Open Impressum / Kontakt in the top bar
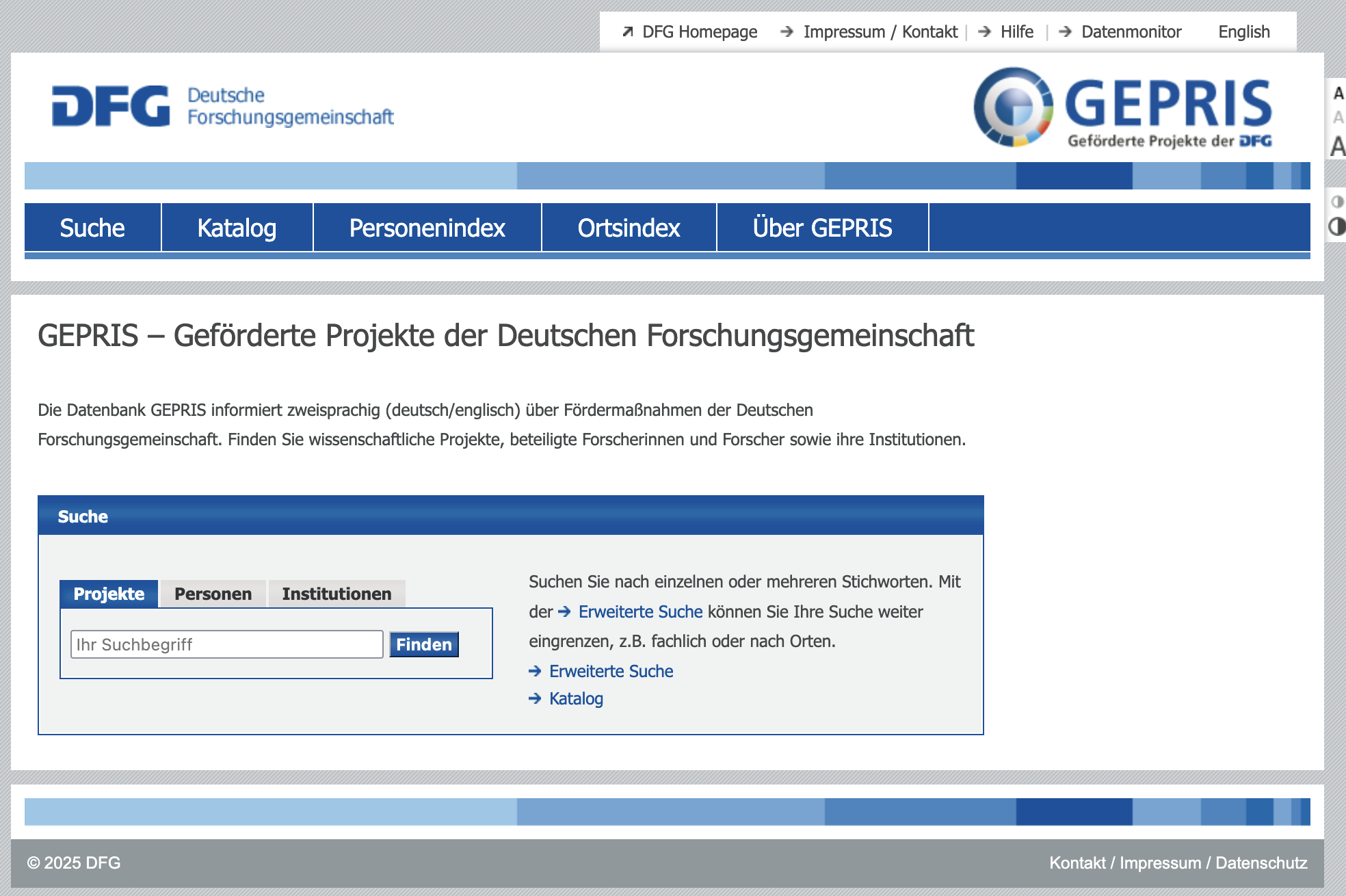Screen dimensions: 1346x896 tap(880, 32)
